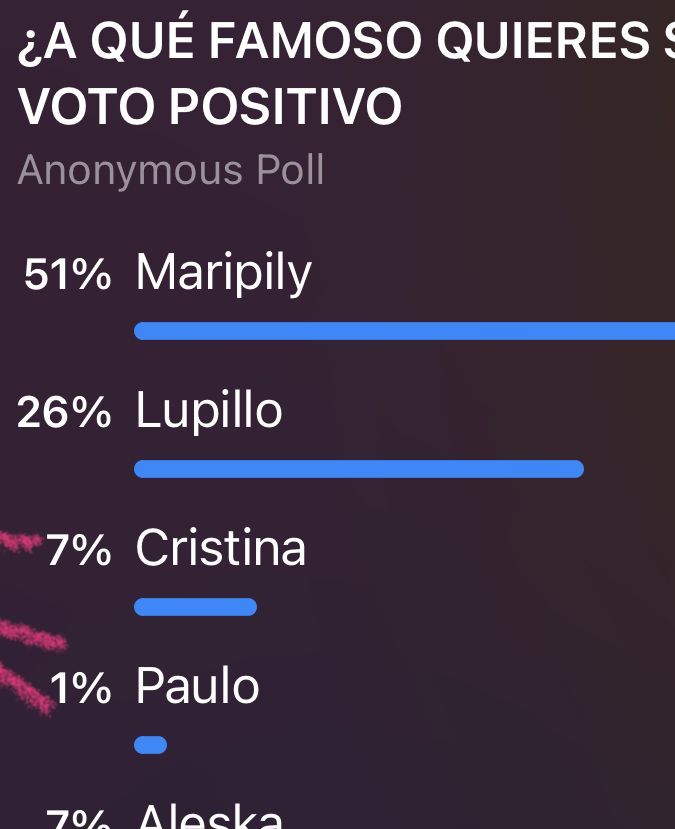Click the pink scribble between Cristina and Paulo
The image size is (675, 829).
tap(30, 634)
